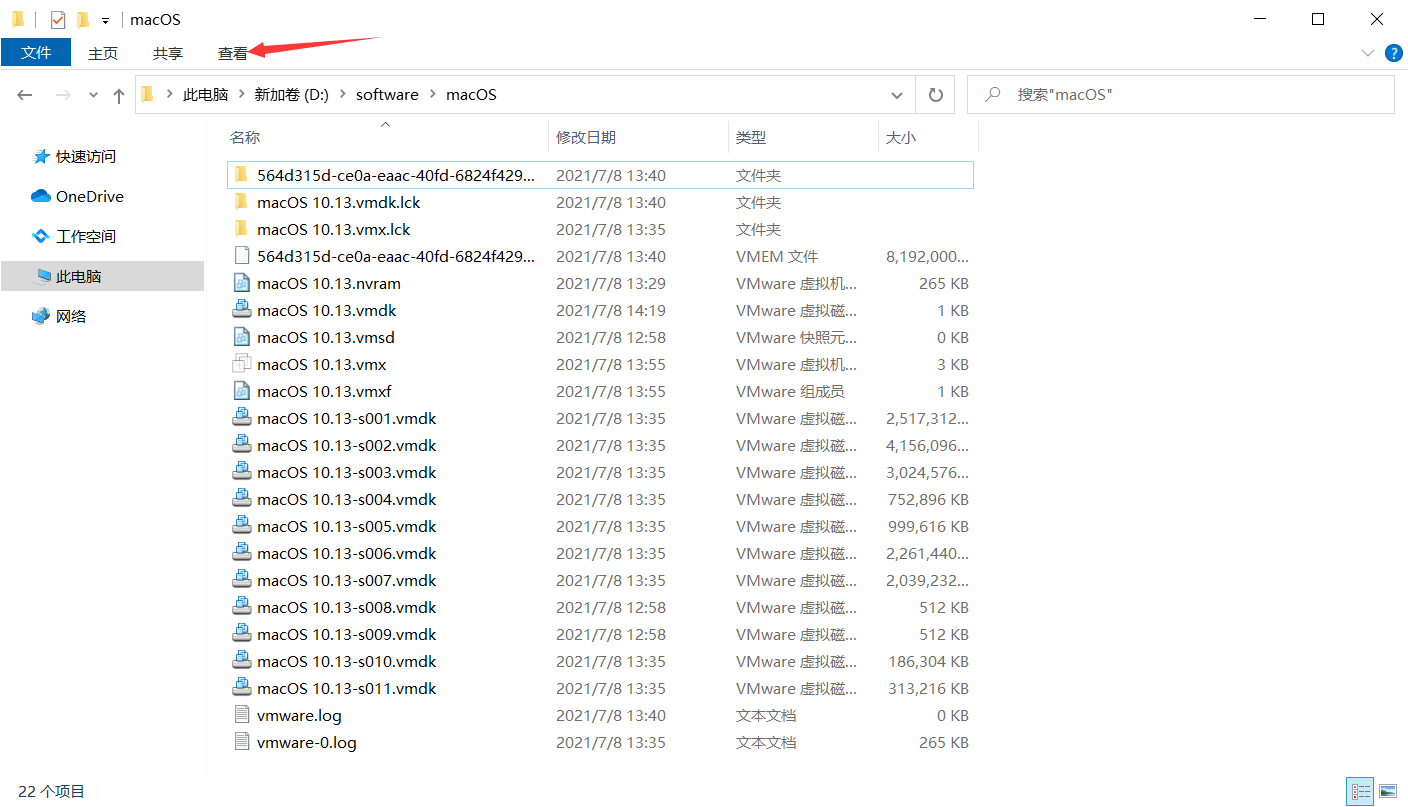Select macOS 10.13.vmdk disk icon

click(241, 310)
